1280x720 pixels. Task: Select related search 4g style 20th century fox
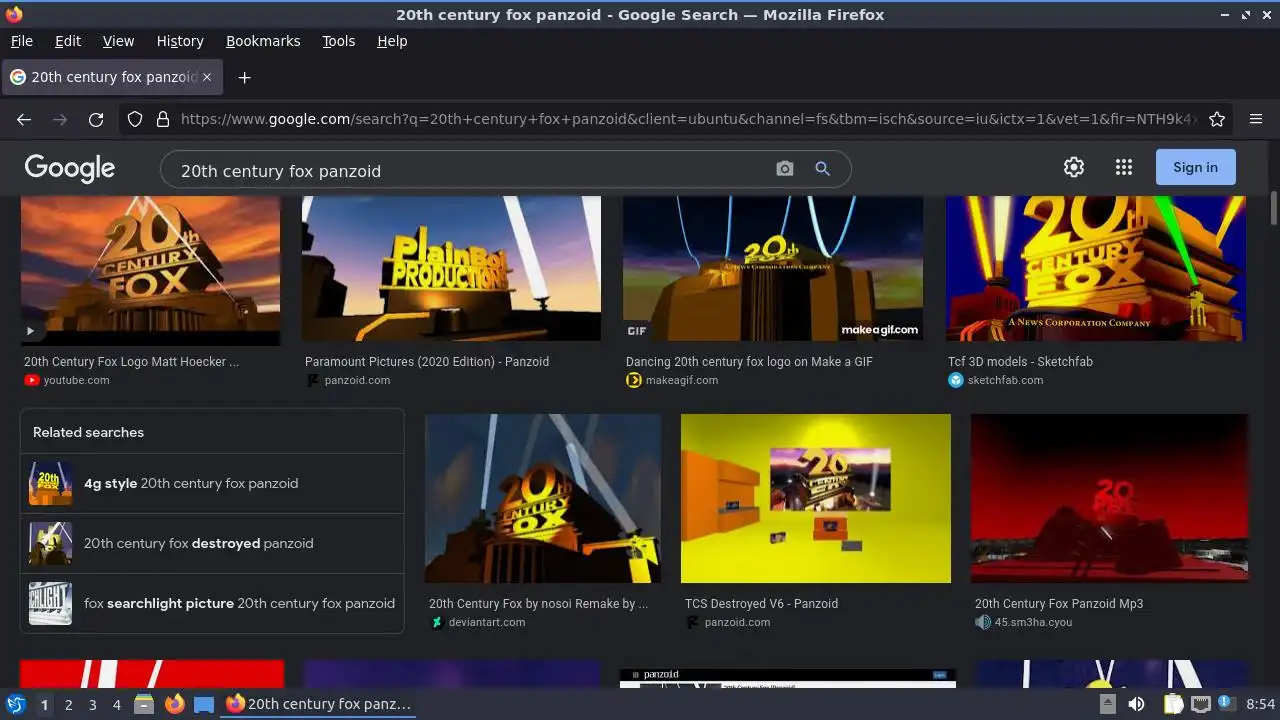(x=212, y=483)
